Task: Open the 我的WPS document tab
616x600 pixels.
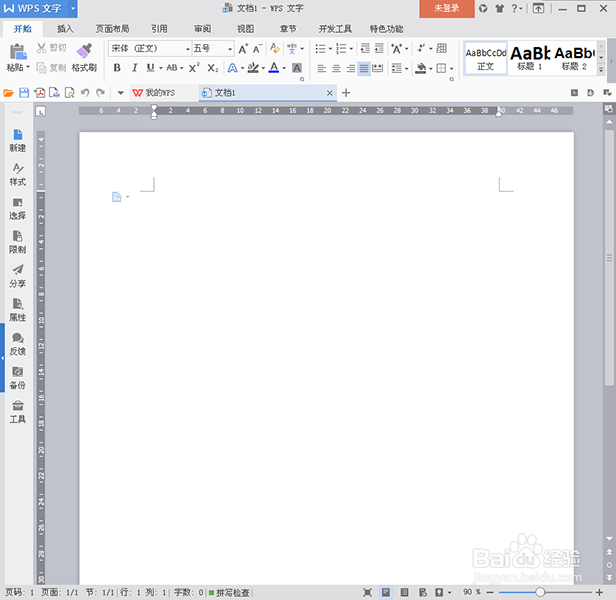Action: click(160, 93)
